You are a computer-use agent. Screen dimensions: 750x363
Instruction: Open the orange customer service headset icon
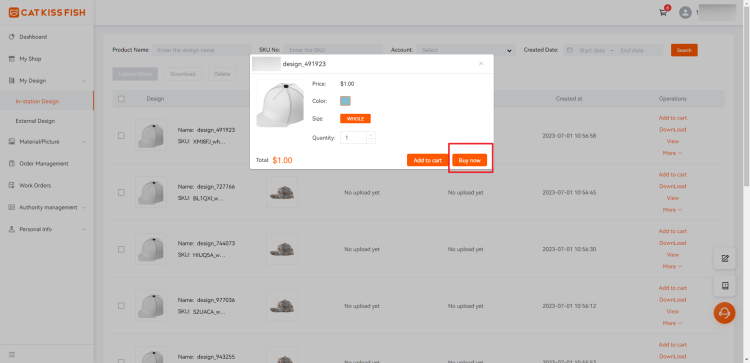click(725, 313)
